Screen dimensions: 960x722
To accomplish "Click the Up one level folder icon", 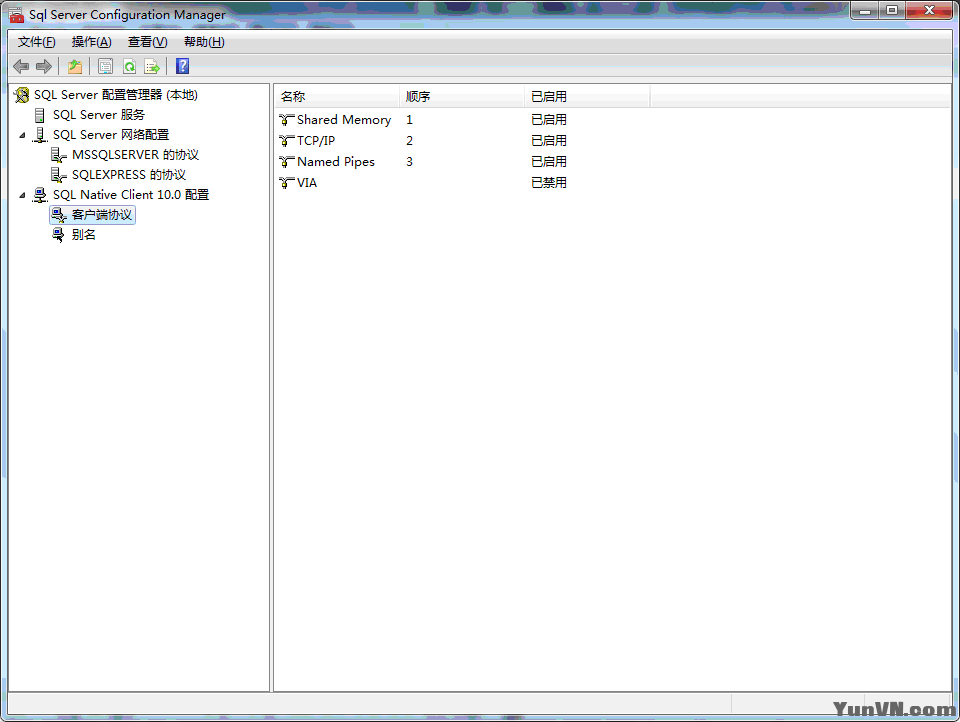I will pyautogui.click(x=75, y=66).
